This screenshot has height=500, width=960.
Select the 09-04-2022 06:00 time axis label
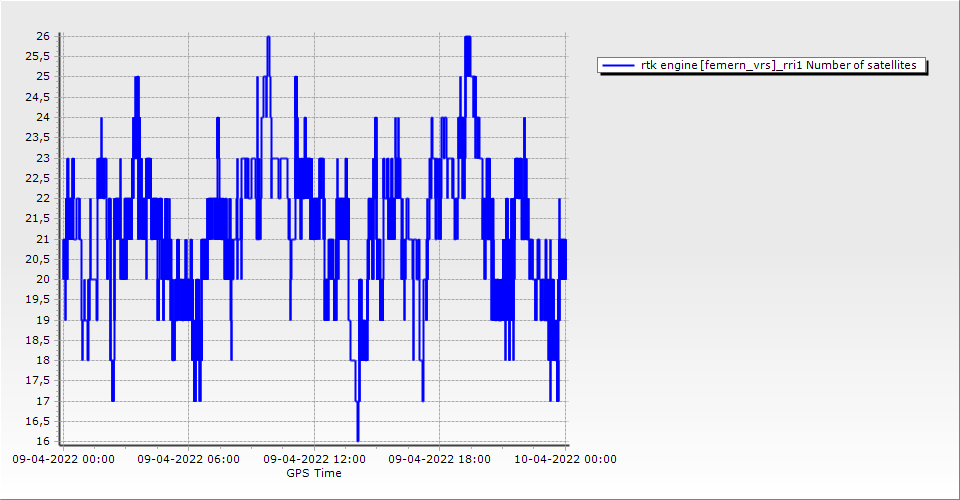188,459
